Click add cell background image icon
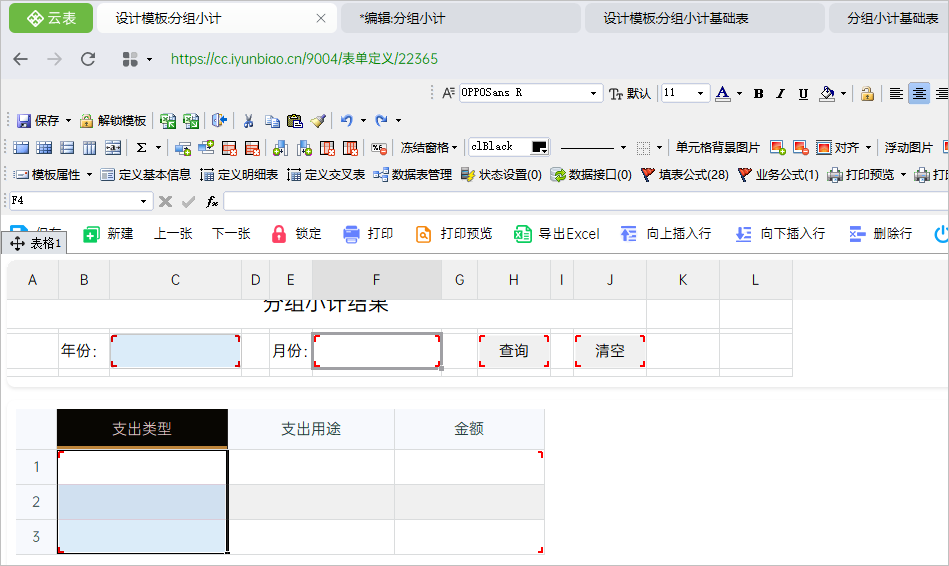 (778, 148)
